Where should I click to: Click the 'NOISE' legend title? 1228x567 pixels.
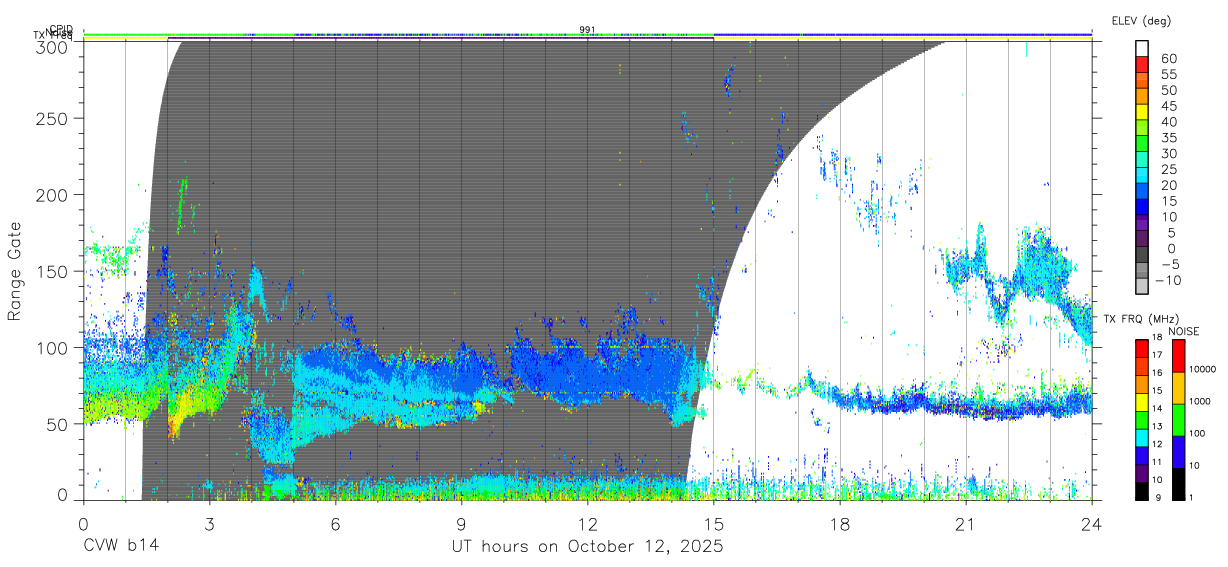(1184, 331)
